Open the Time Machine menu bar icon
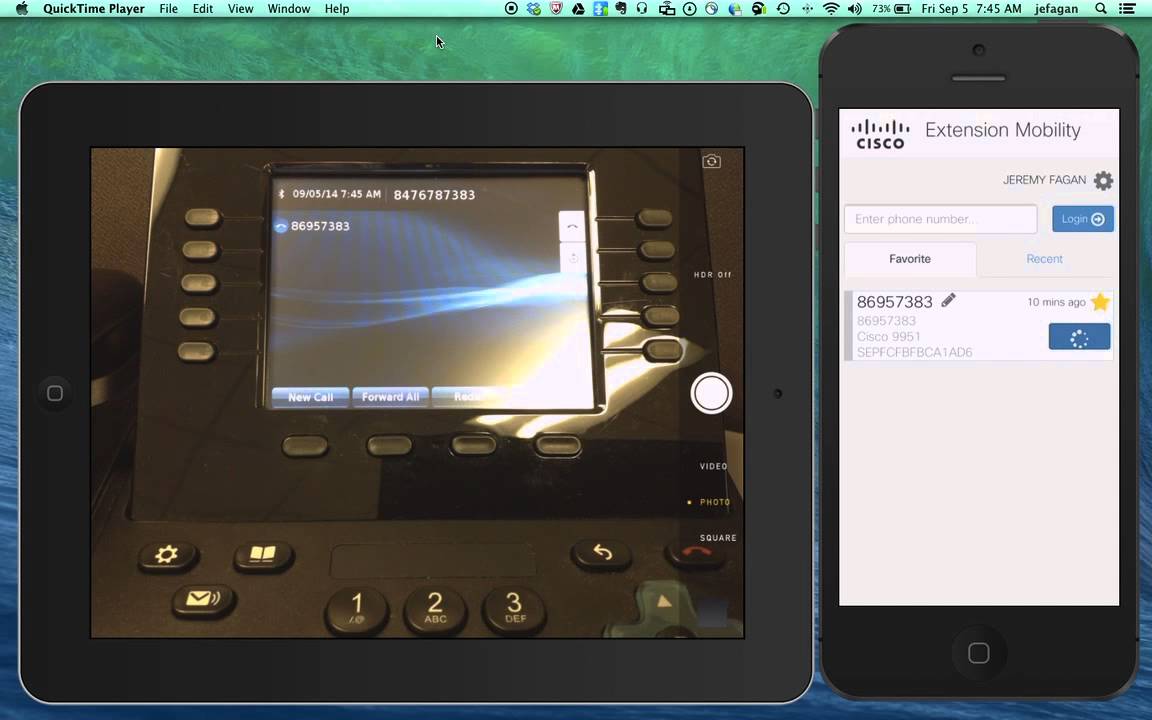The width and height of the screenshot is (1152, 720). point(783,9)
